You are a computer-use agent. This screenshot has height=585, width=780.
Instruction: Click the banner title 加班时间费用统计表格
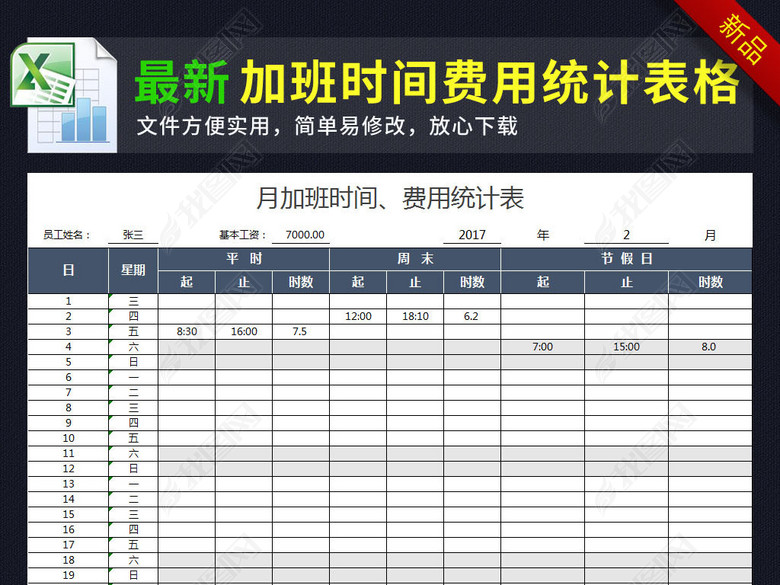click(490, 82)
